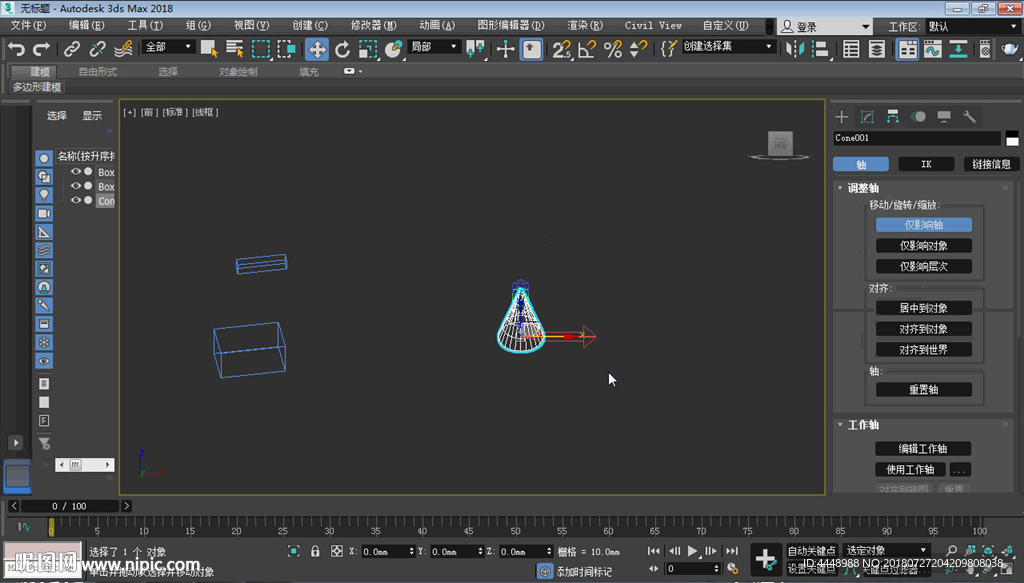Open the Mirror tool

[795, 49]
